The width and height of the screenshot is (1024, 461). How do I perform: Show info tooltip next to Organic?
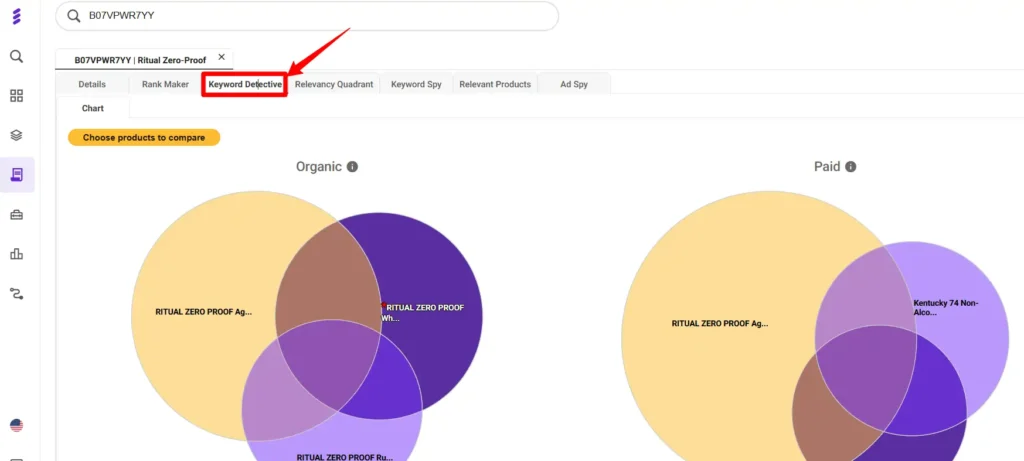(x=352, y=167)
